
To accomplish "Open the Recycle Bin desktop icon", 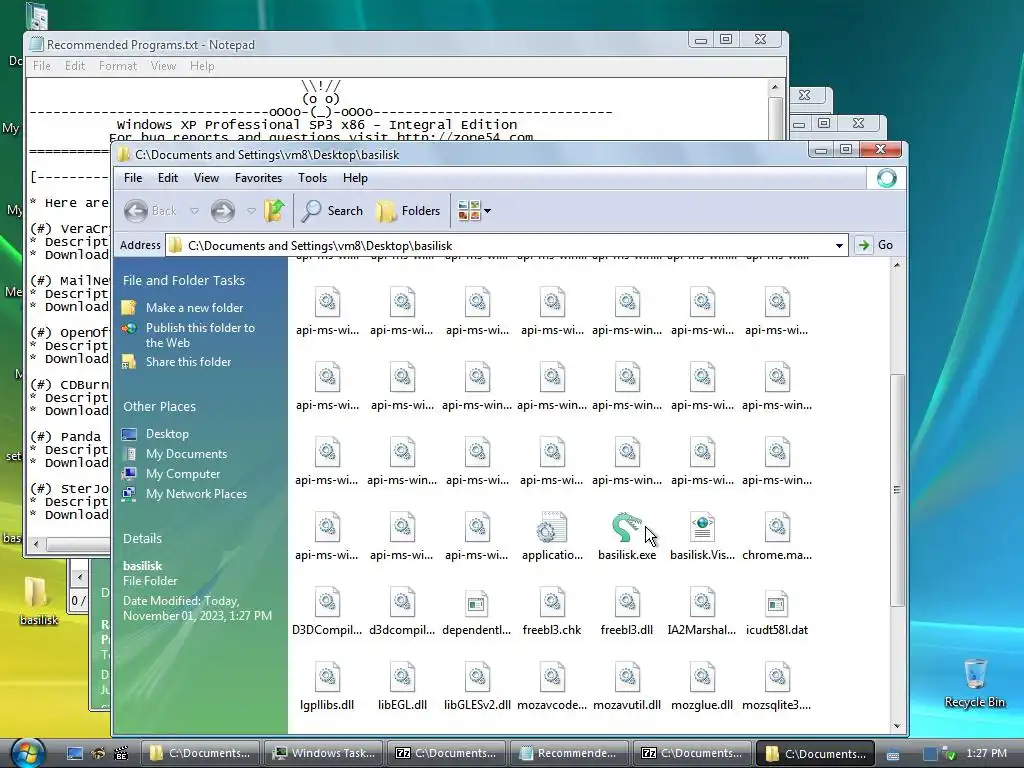I will (x=974, y=682).
